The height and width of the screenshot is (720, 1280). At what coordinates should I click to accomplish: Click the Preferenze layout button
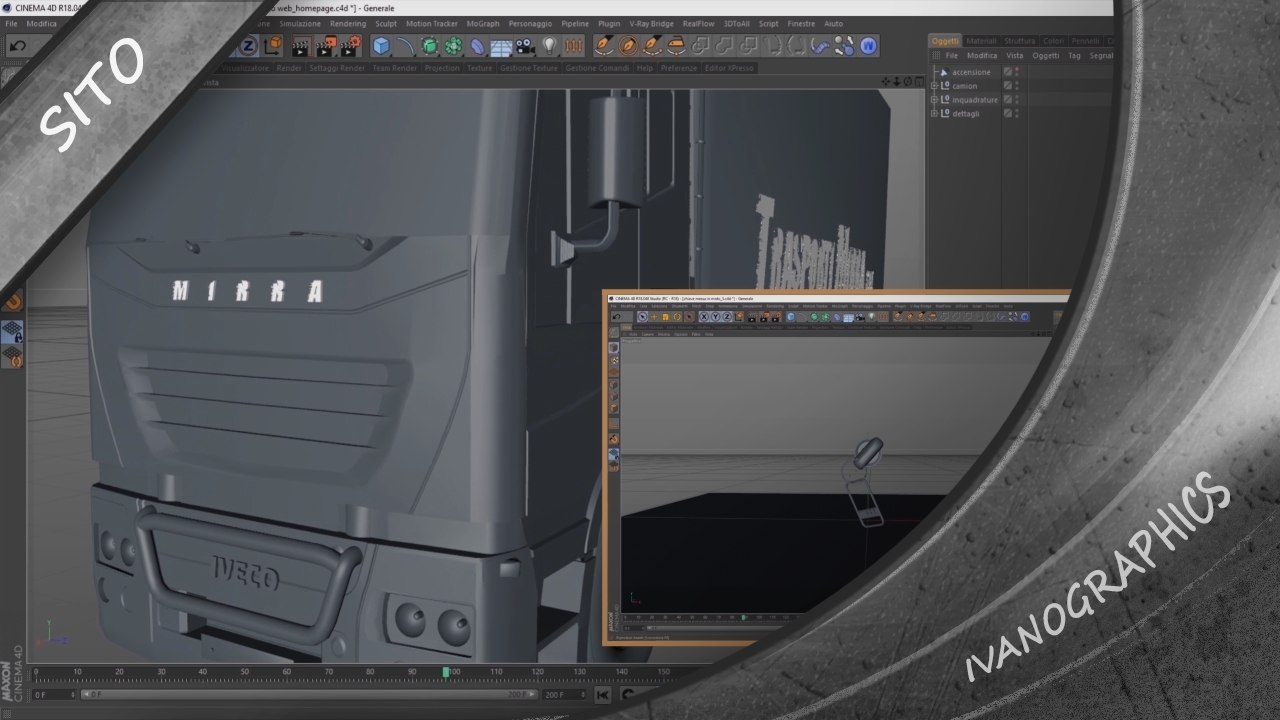(x=679, y=68)
